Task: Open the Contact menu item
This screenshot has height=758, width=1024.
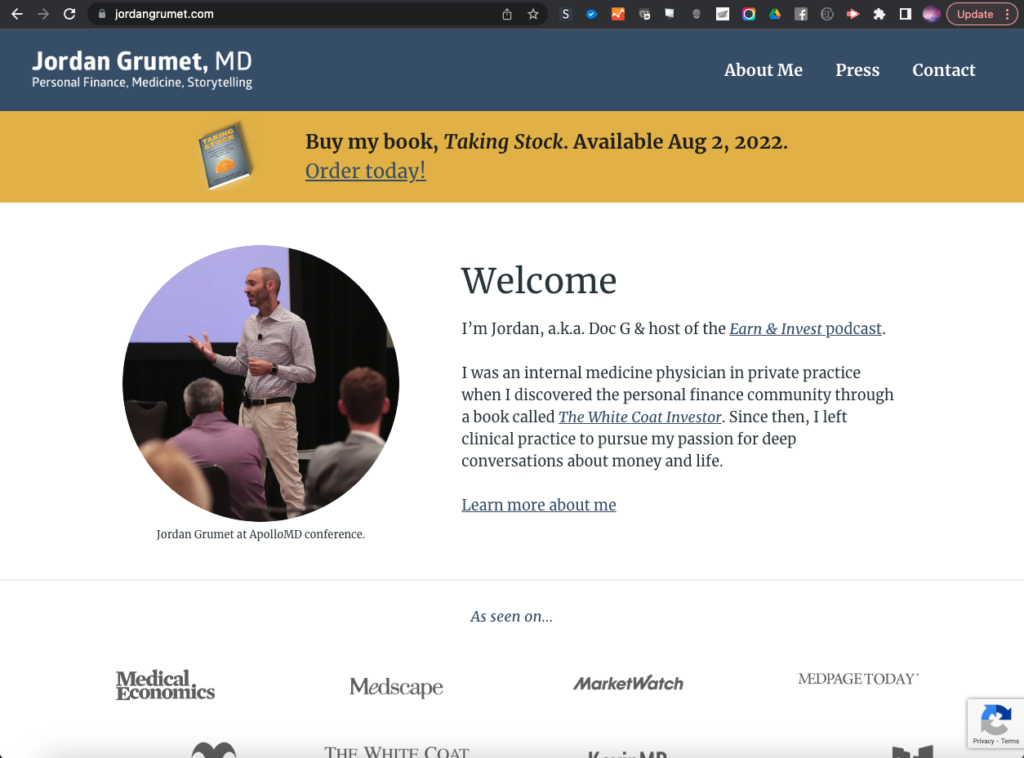Action: tap(943, 70)
